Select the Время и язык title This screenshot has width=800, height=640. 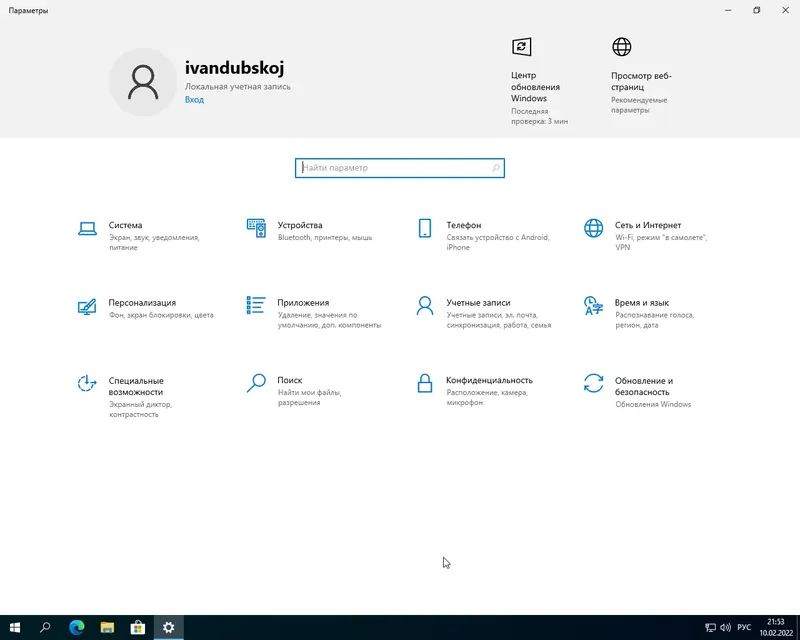point(641,303)
